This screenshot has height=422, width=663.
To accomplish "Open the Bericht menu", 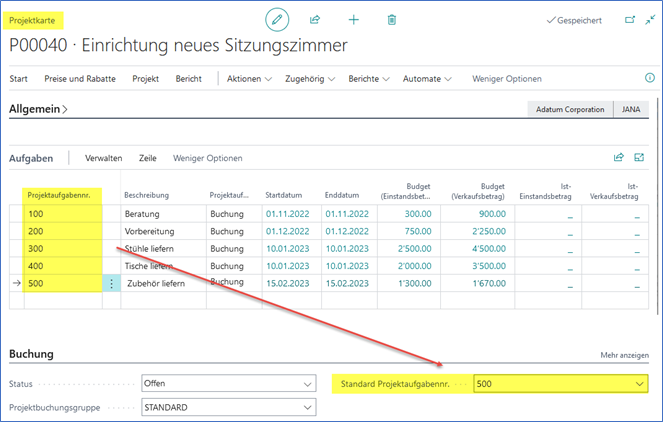I will tap(188, 79).
